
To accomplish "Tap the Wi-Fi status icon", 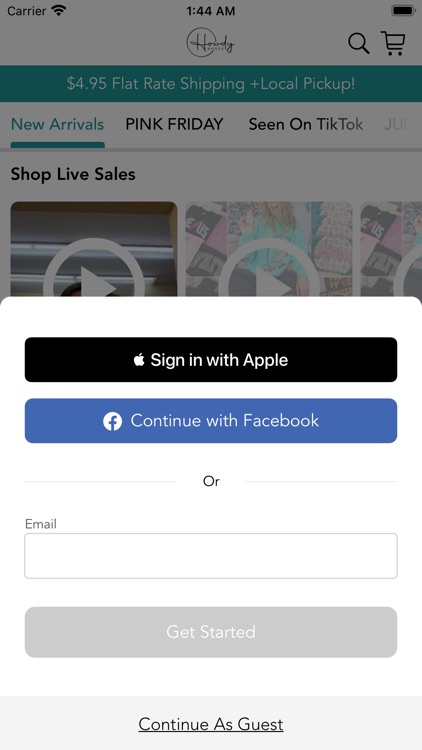I will 59,11.
